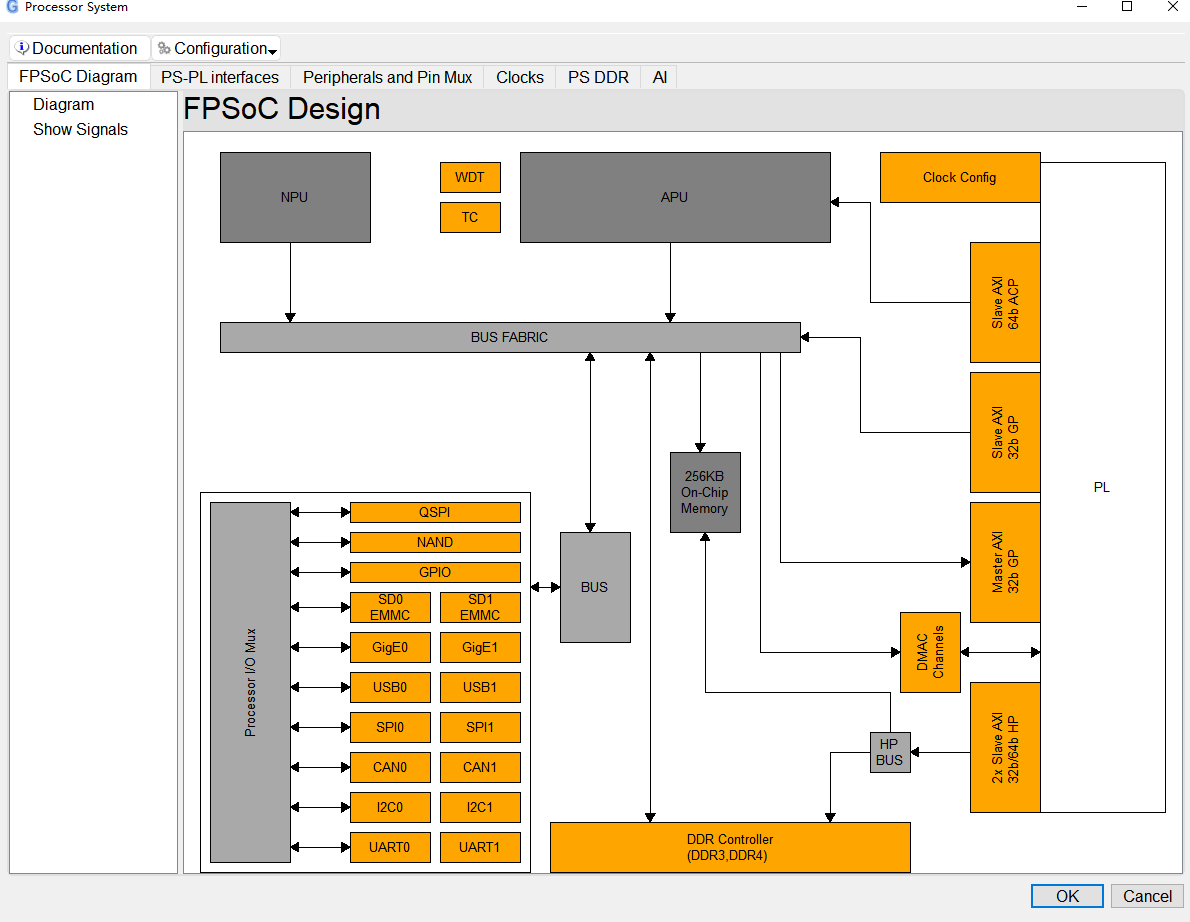Screen dimensions: 1190x922
Task: Click the Processor I/O Mux block
Action: pos(250,682)
